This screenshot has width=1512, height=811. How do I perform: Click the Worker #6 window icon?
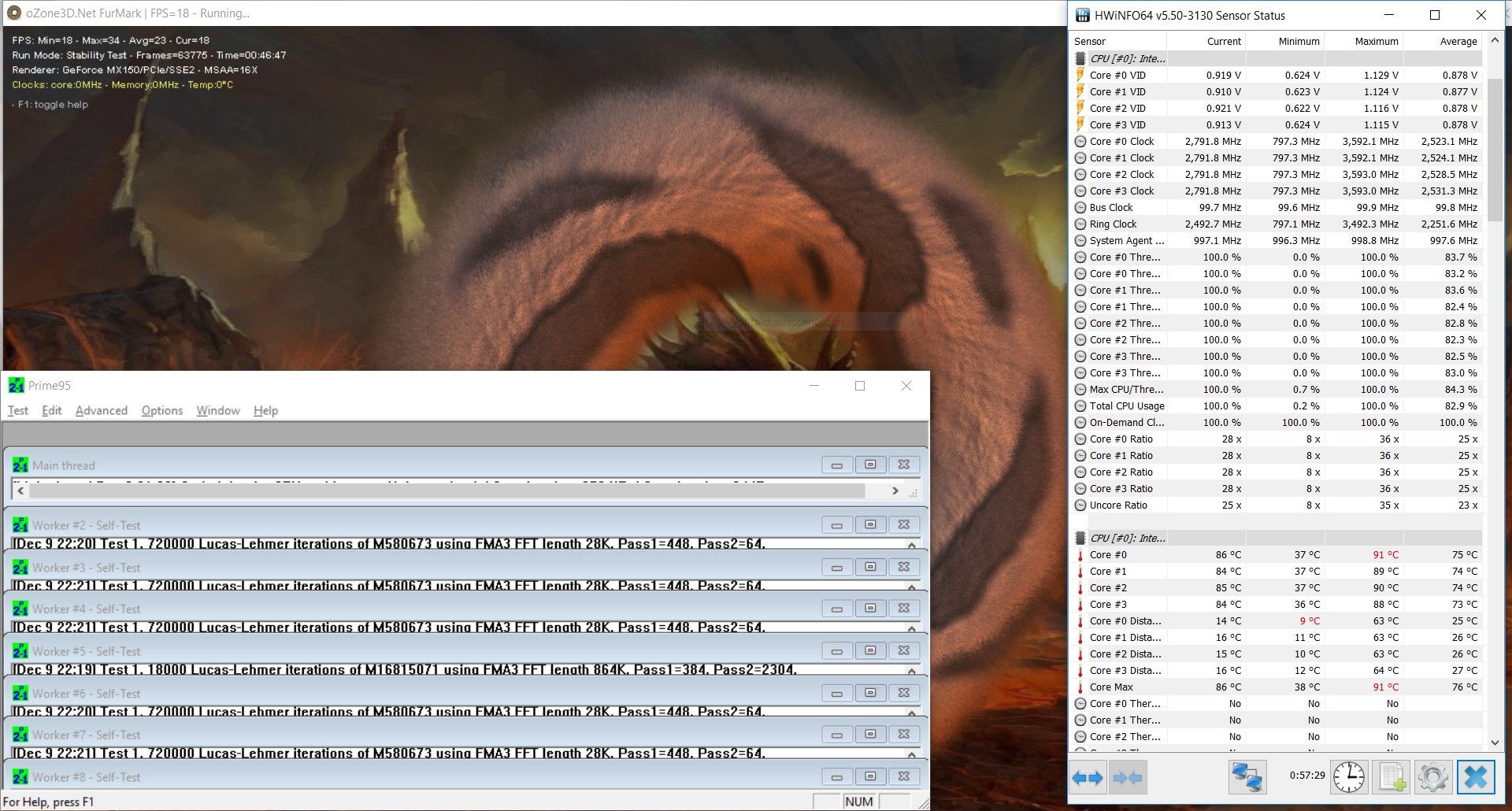click(x=20, y=693)
